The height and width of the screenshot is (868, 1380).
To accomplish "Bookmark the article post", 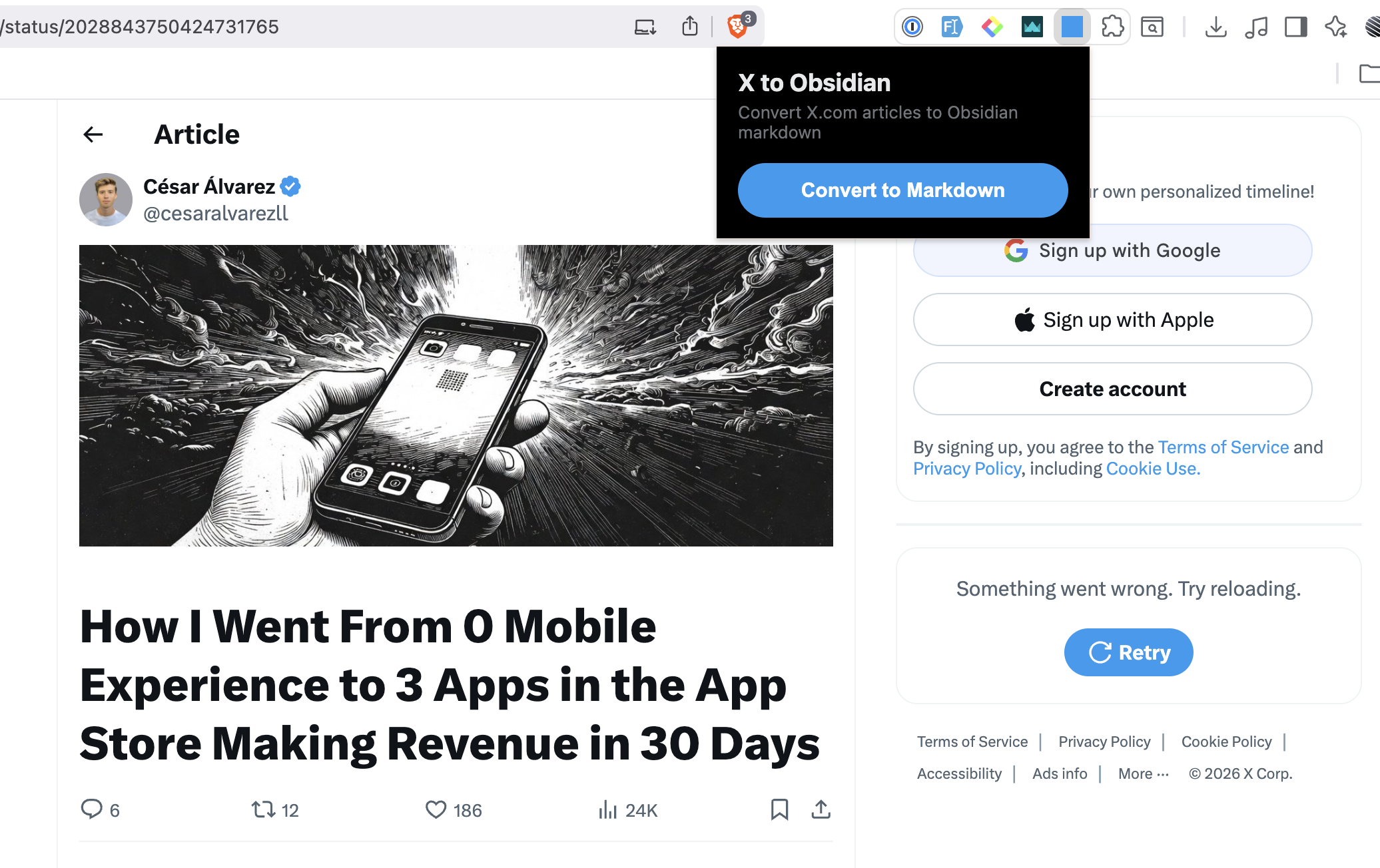I will (x=779, y=809).
